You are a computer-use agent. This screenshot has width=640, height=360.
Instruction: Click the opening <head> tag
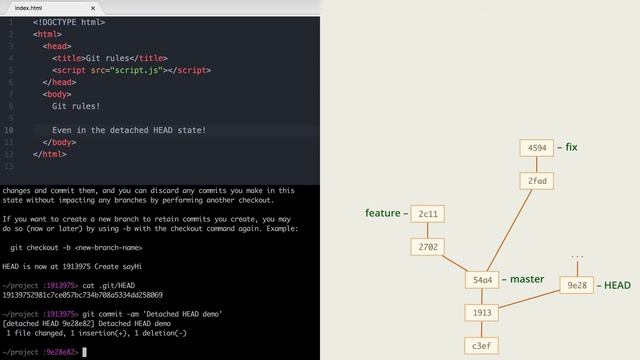(57, 47)
